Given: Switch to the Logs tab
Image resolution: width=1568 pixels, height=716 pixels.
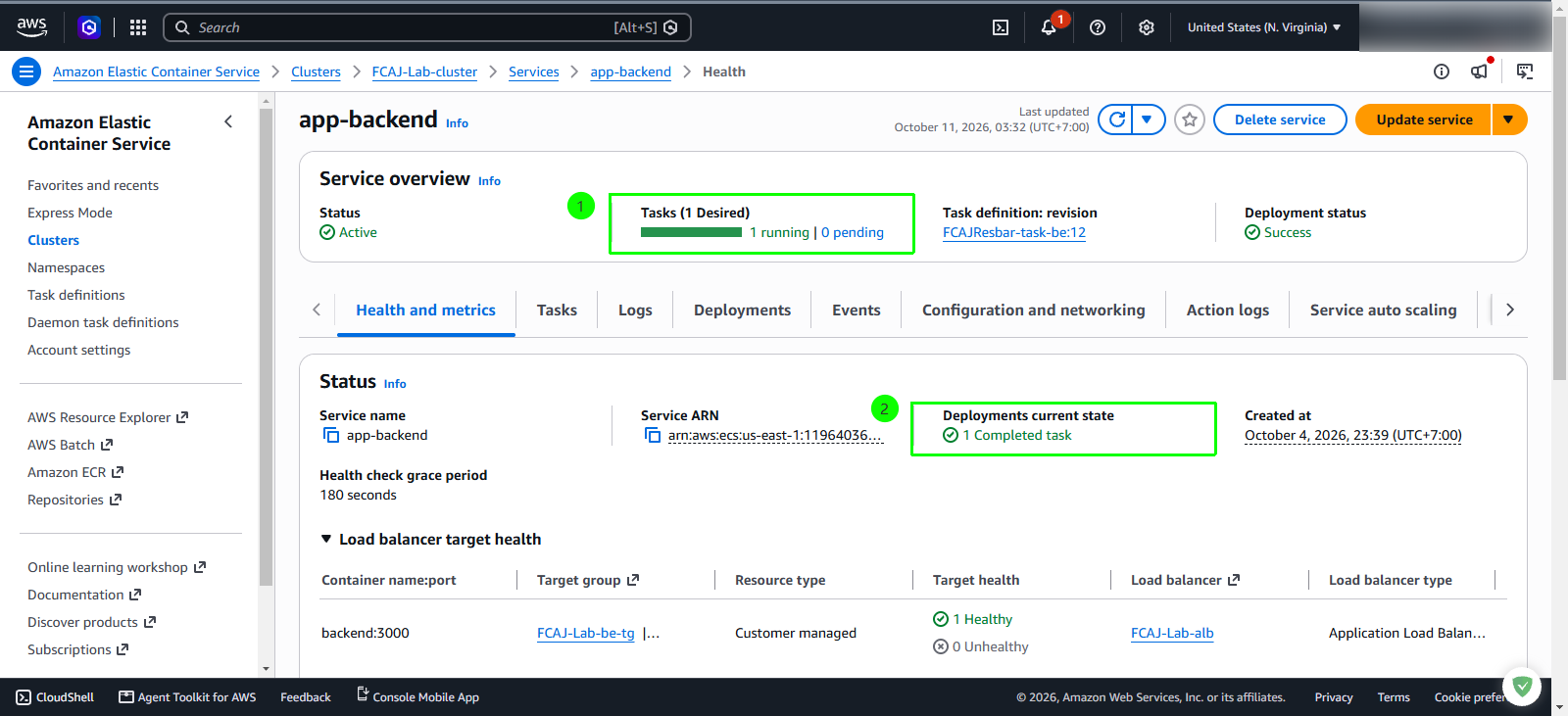Looking at the screenshot, I should point(635,310).
